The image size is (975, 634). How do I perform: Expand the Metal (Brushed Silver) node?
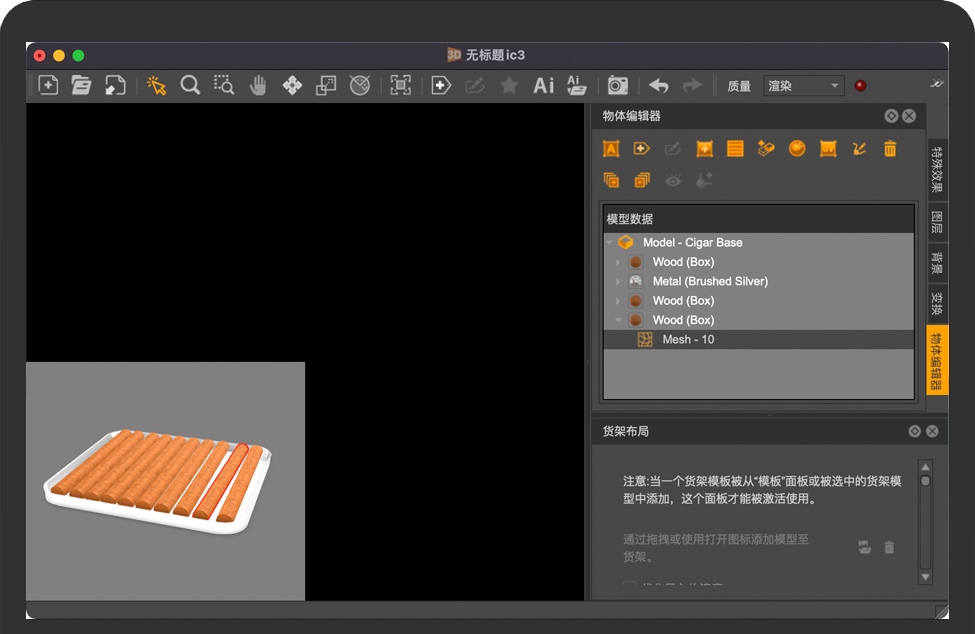[618, 282]
